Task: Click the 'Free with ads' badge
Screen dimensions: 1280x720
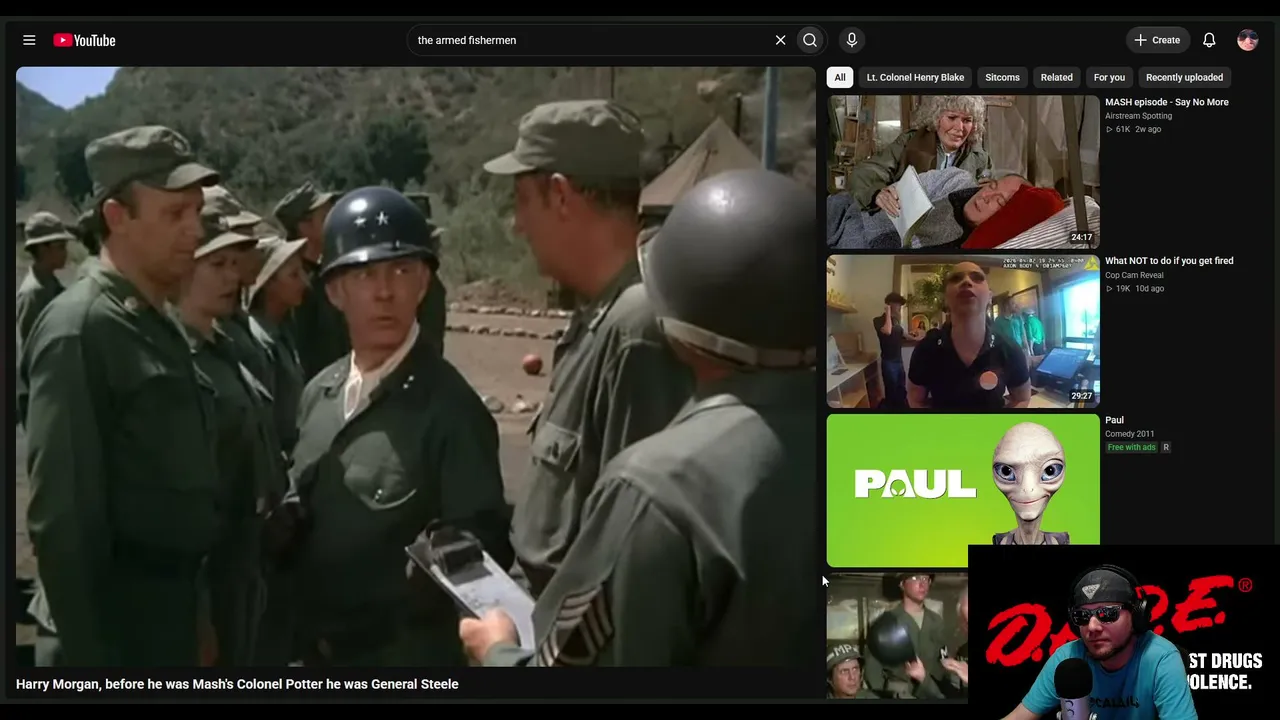Action: (1131, 447)
